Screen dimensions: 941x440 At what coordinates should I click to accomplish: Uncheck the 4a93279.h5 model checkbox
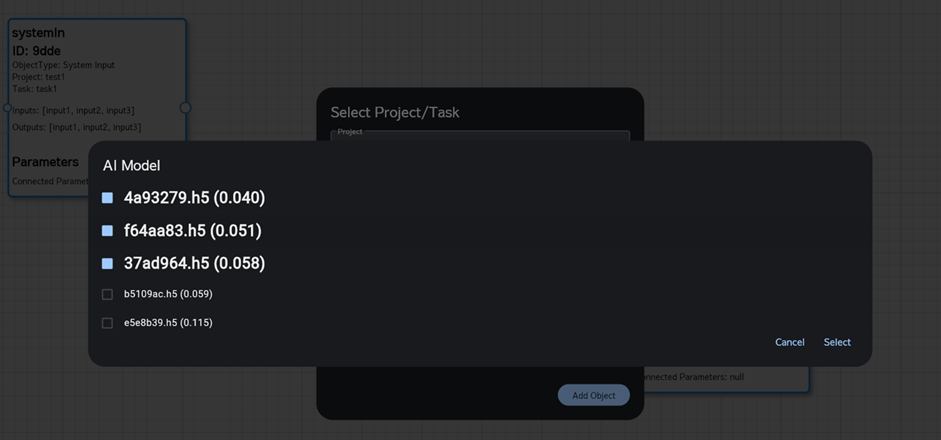coord(107,198)
